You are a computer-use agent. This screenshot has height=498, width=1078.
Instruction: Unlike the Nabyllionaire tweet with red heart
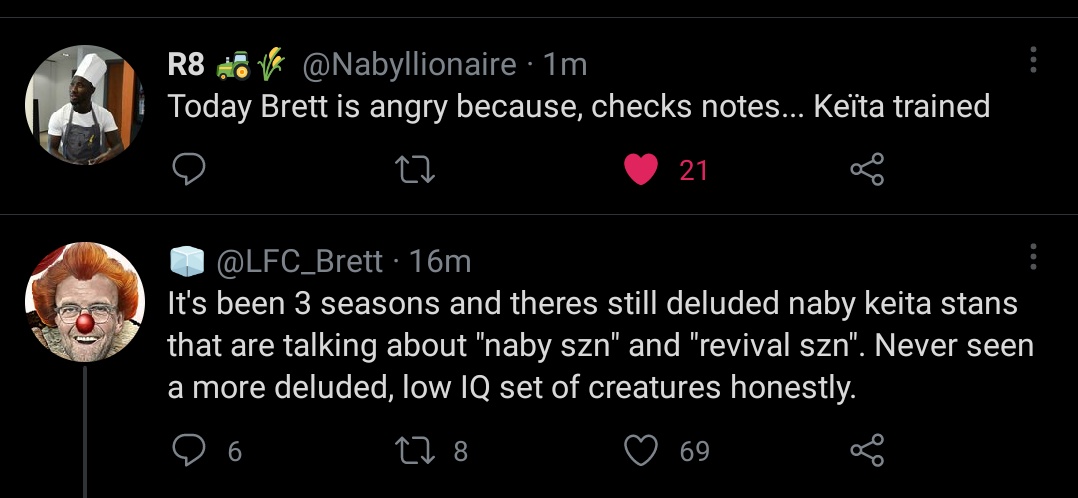pyautogui.click(x=640, y=171)
